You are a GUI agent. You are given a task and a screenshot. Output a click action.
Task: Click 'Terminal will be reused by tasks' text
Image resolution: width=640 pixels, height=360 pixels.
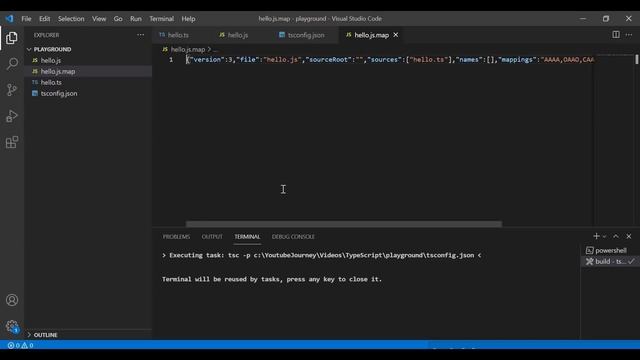272,280
